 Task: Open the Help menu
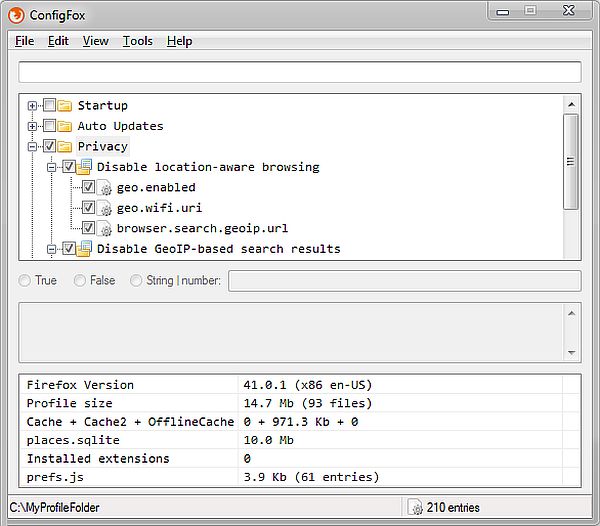pyautogui.click(x=179, y=41)
